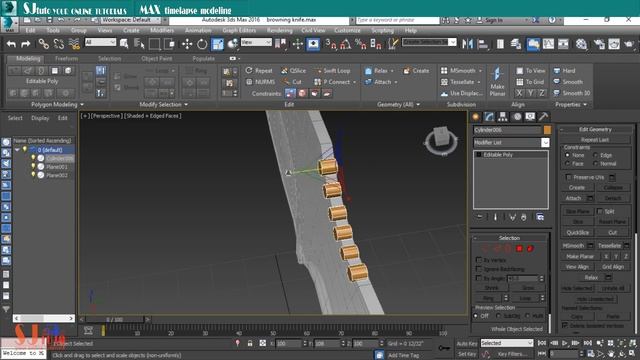
Task: Activate the Unlink Selection tool
Action: 58,44
